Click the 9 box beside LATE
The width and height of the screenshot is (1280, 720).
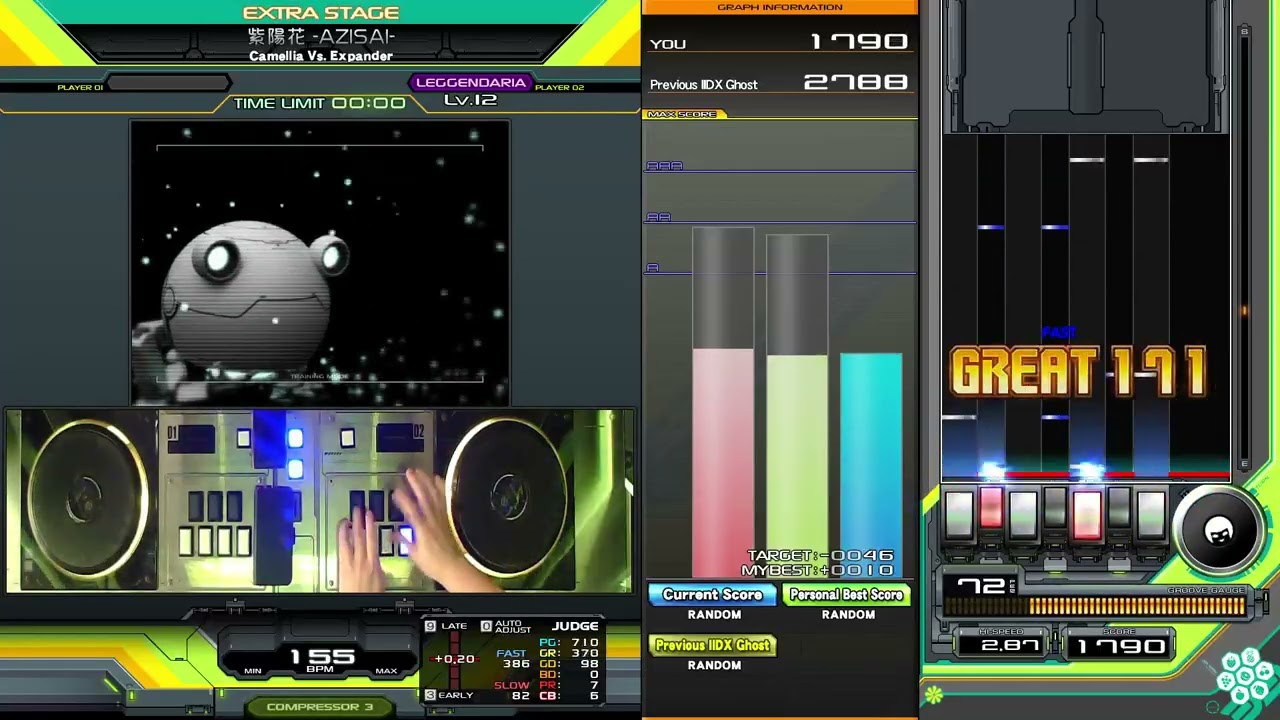430,626
